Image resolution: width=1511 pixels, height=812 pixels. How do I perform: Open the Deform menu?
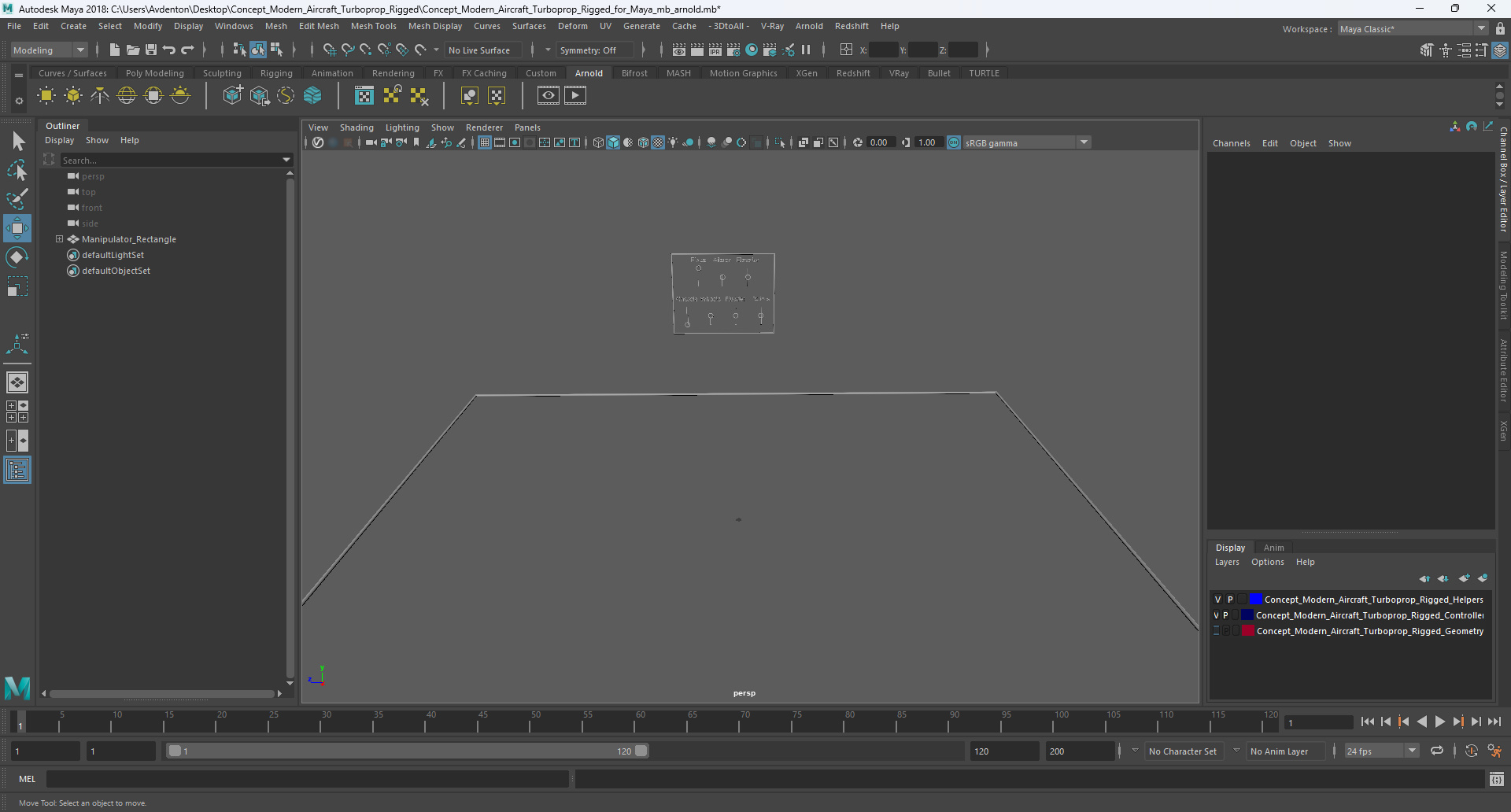pyautogui.click(x=572, y=26)
